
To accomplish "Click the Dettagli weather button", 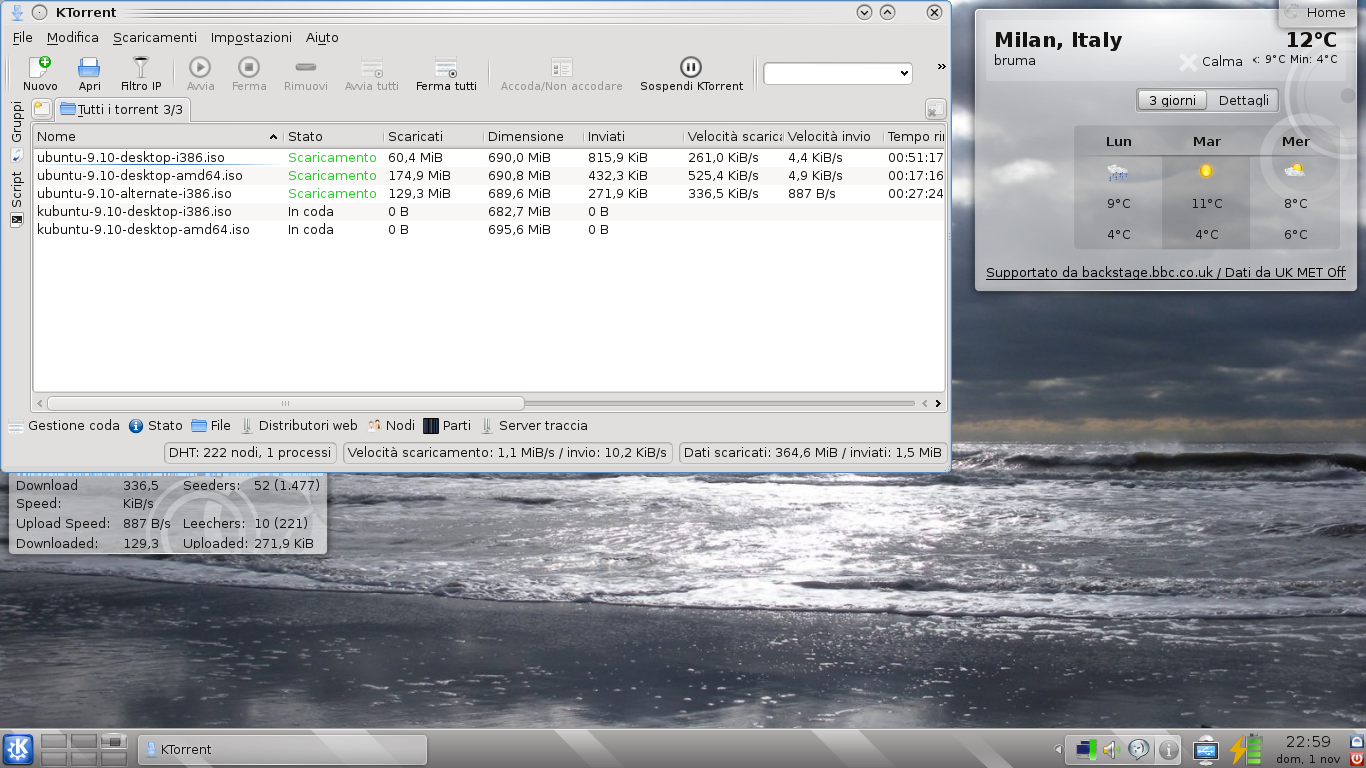I will point(1243,101).
